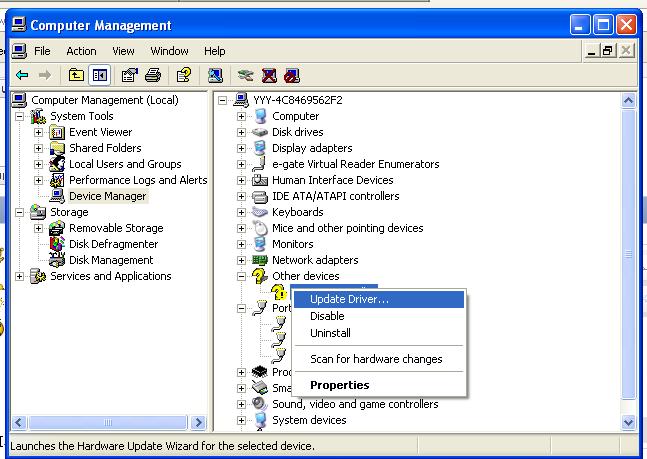Click the Help toolbar icon with question mark
This screenshot has height=459, width=647.
pos(184,75)
